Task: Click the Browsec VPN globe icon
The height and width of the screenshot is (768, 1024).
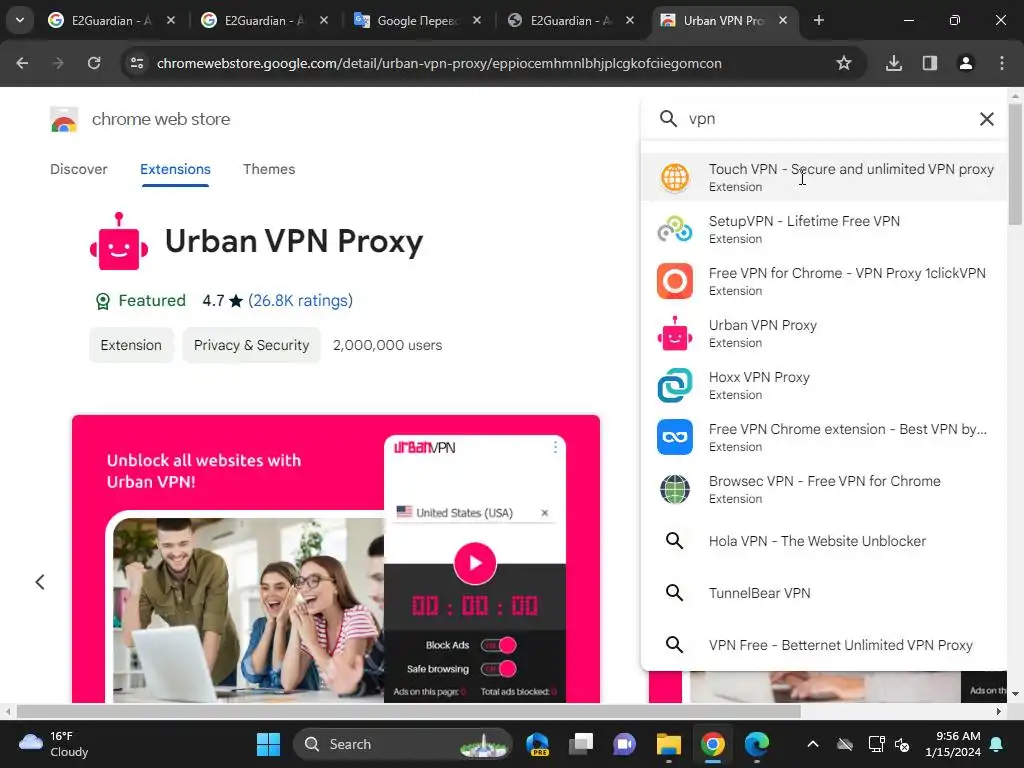Action: tap(675, 489)
